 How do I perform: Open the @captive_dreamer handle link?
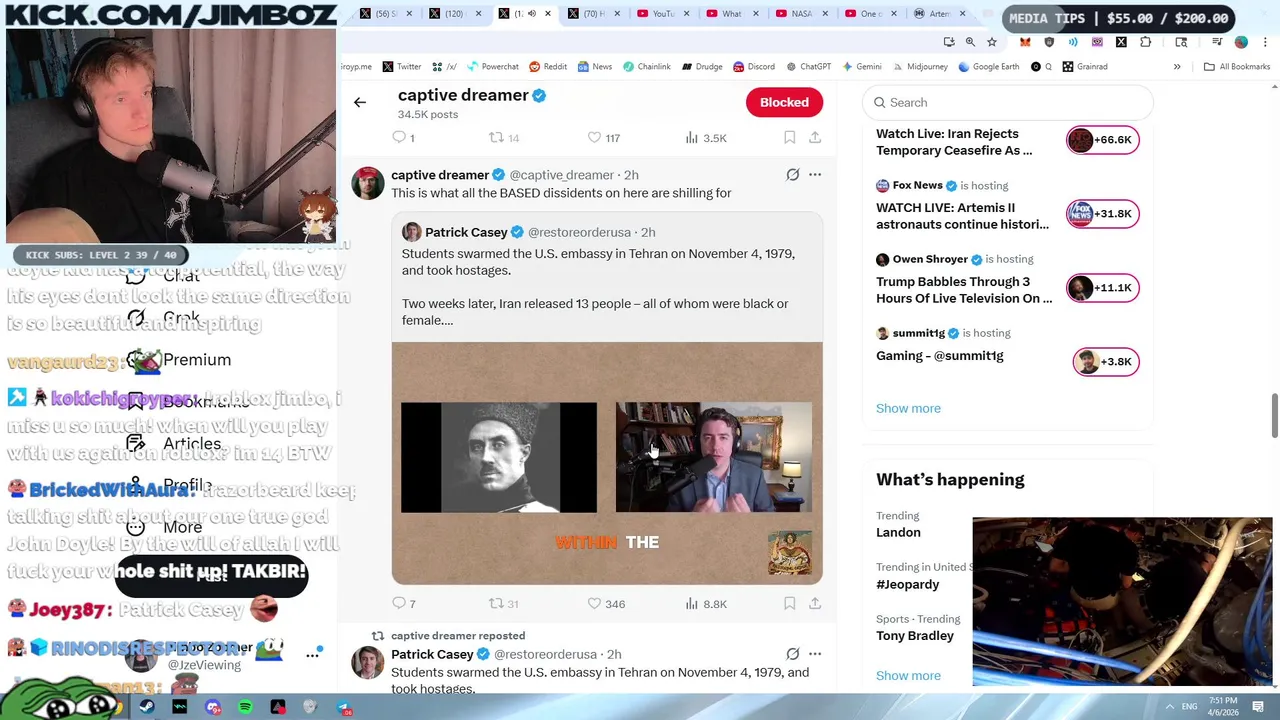click(x=561, y=175)
